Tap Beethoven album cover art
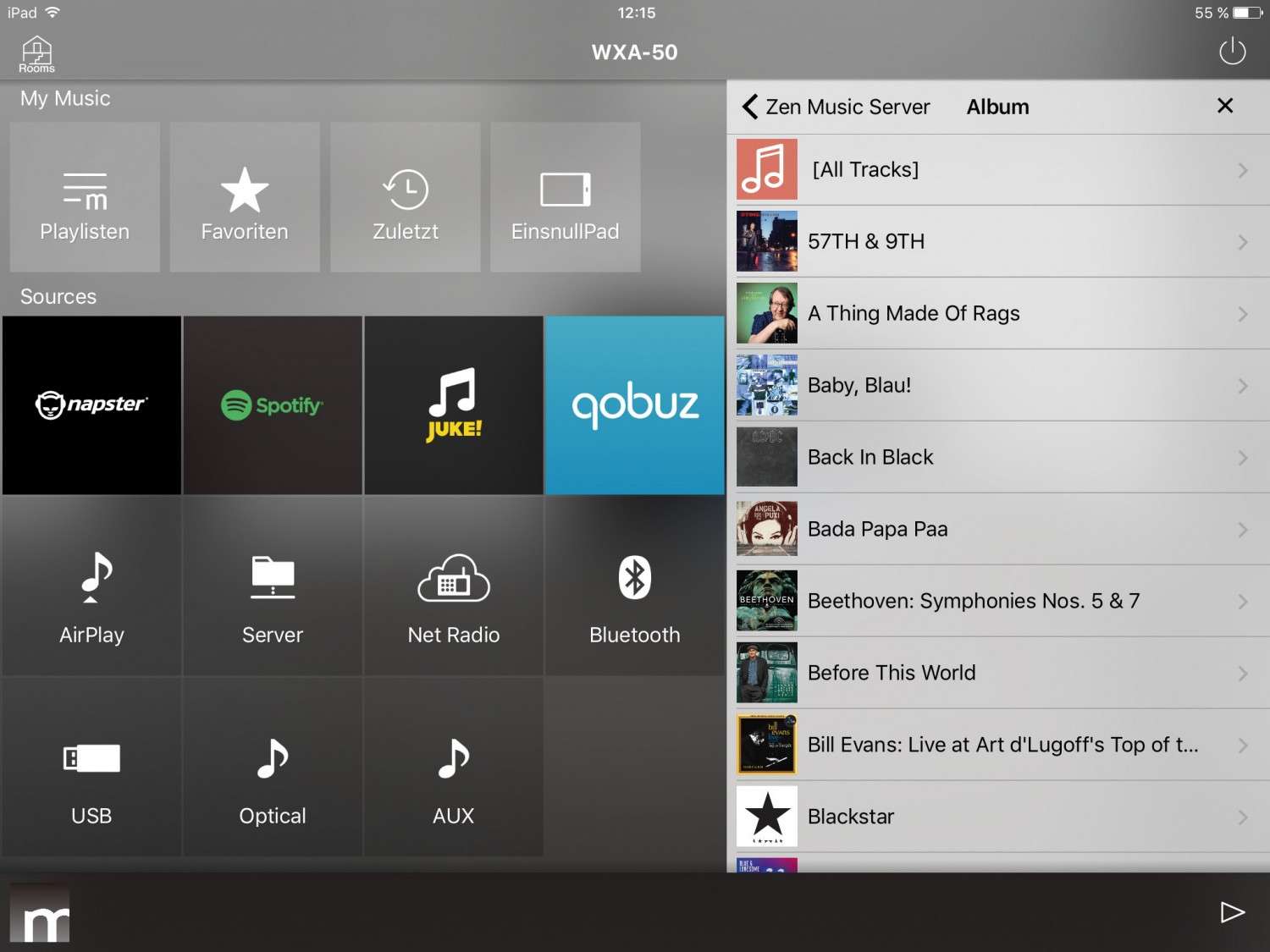 tap(767, 601)
